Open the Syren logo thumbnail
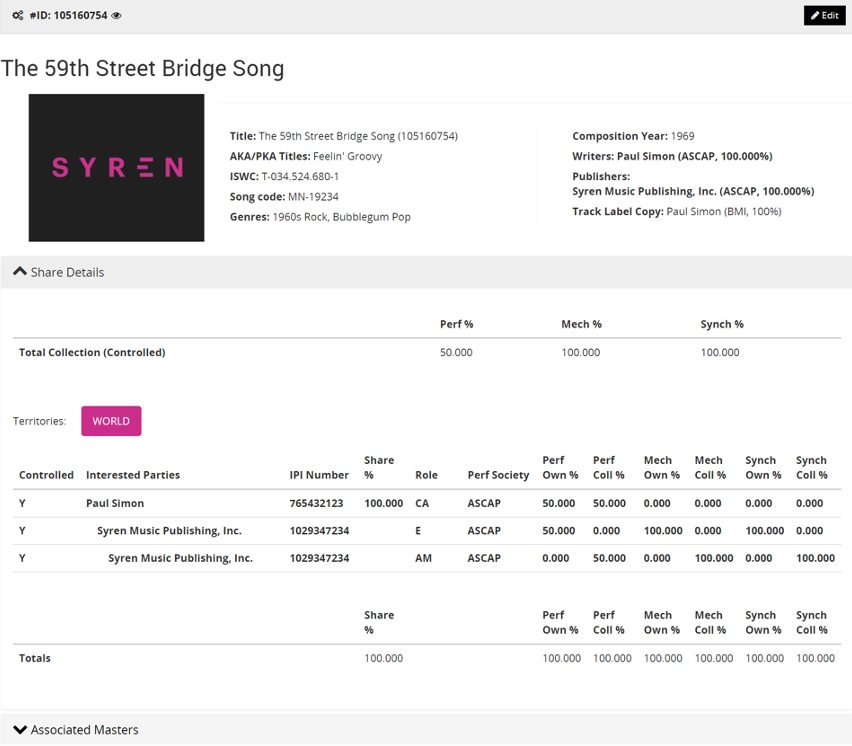This screenshot has height=746, width=852. coord(116,168)
